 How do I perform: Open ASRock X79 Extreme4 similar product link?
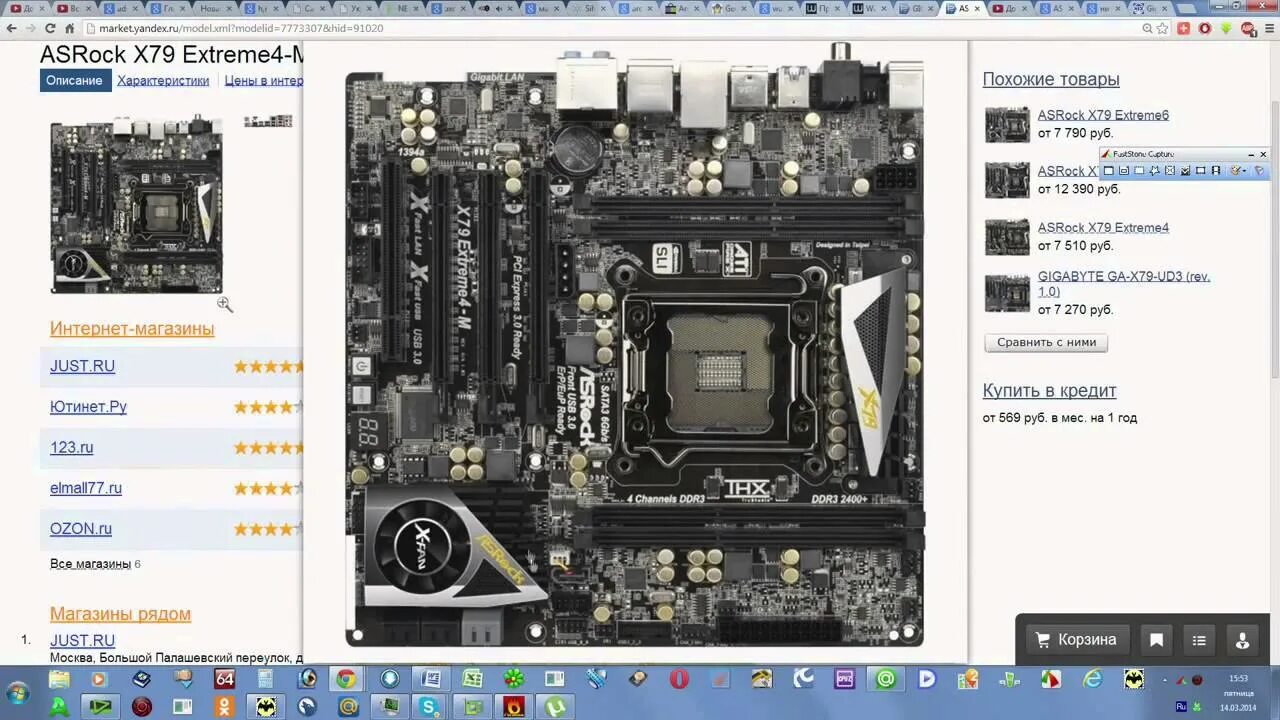pos(1103,227)
